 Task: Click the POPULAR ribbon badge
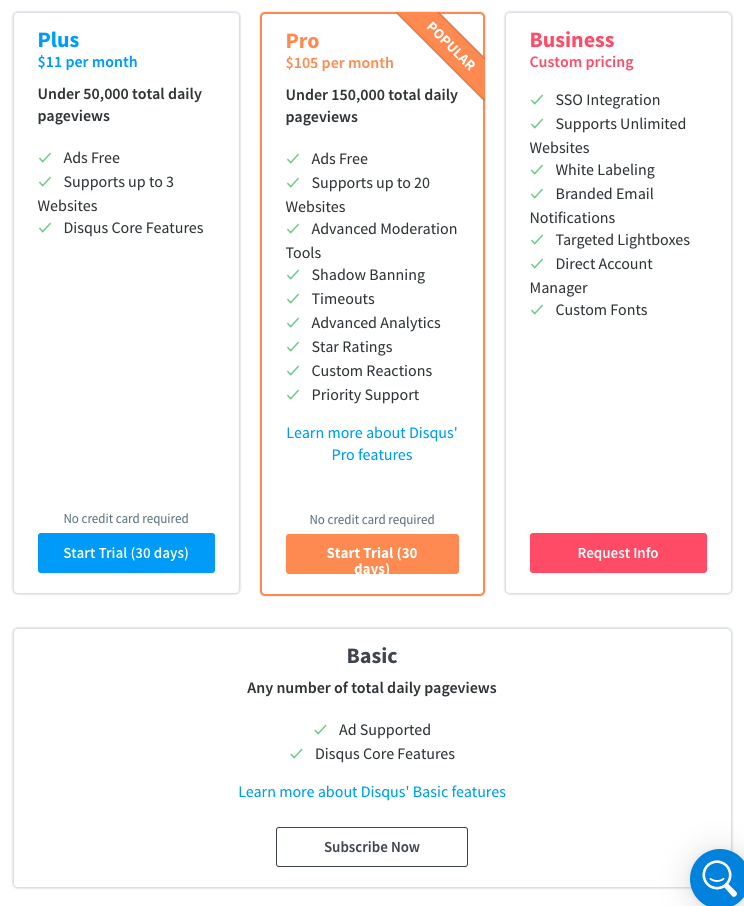click(451, 47)
